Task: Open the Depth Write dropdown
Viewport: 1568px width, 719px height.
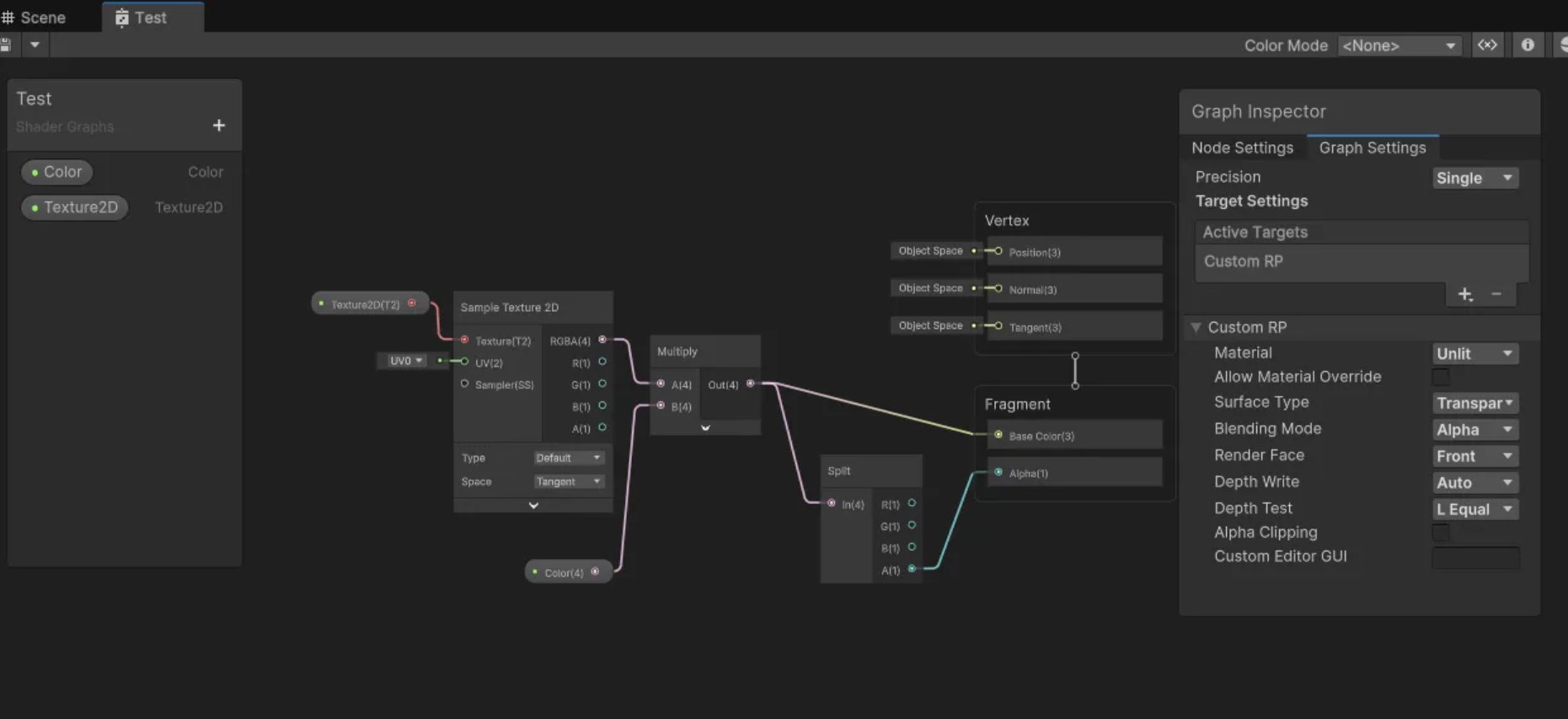Action: (1475, 483)
